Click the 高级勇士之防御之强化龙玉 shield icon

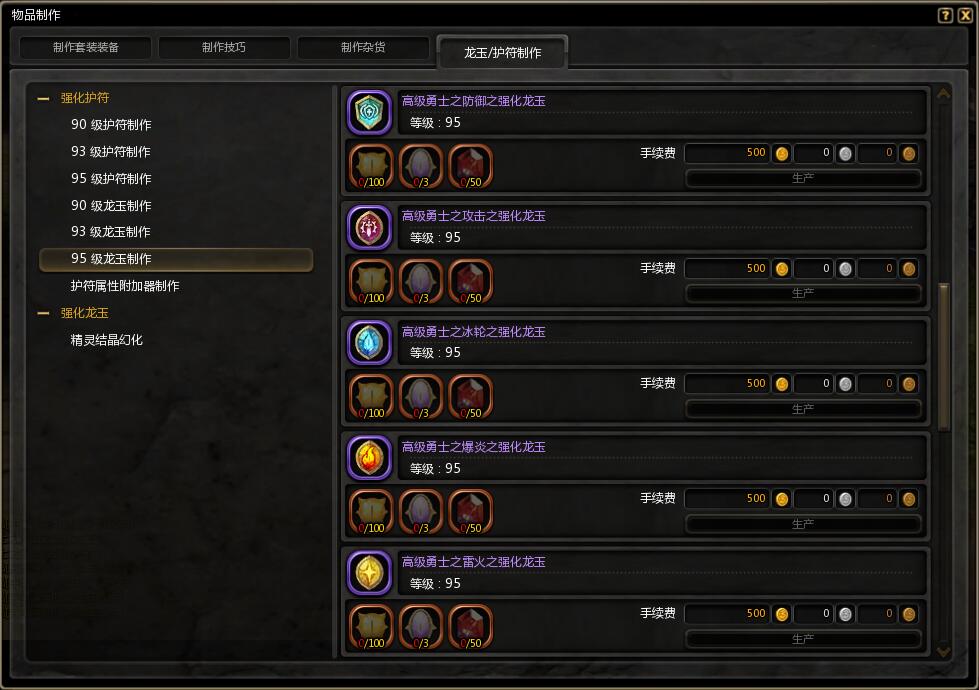coord(369,112)
